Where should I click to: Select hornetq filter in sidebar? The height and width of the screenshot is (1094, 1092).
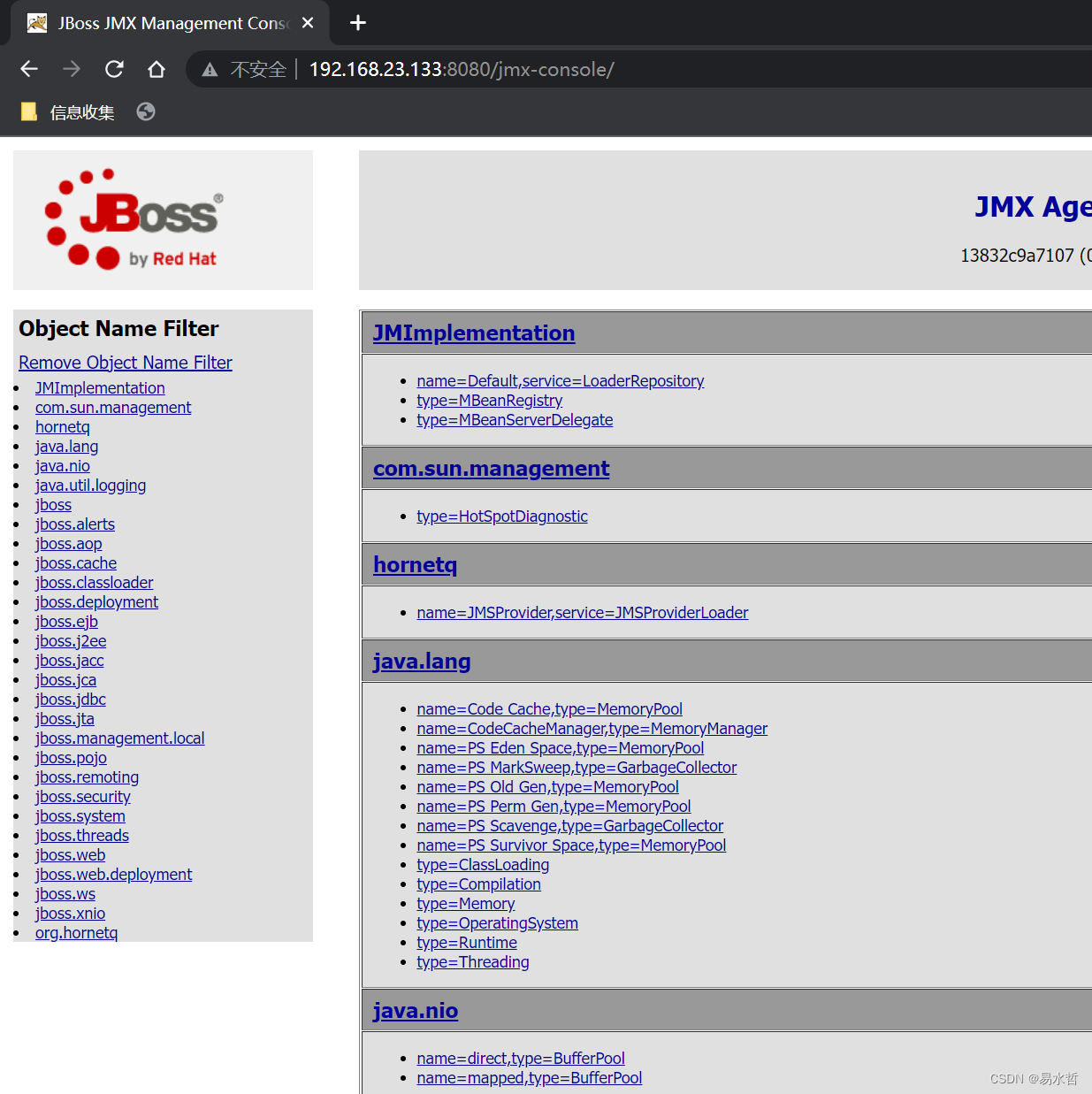click(x=63, y=427)
